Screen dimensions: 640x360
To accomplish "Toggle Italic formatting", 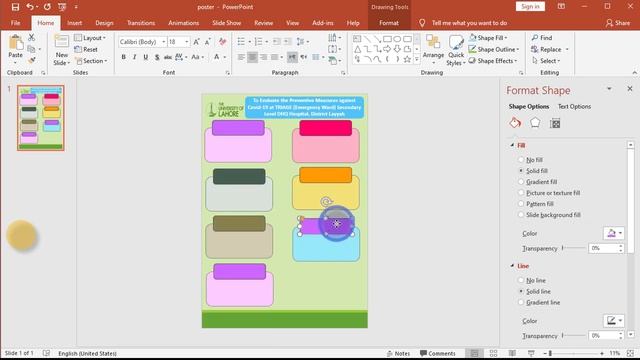I will [x=134, y=57].
